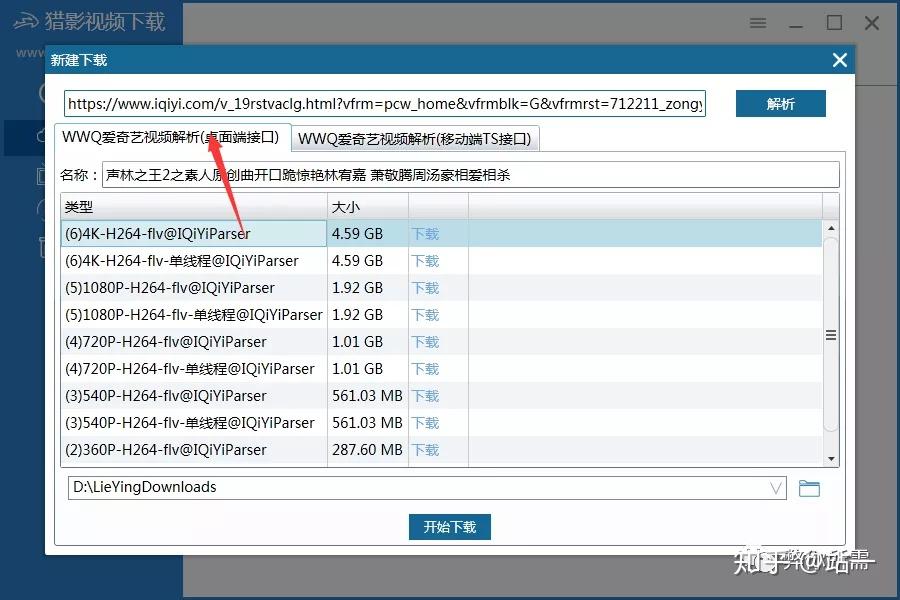Click the 287.60 MB size cell

367,450
